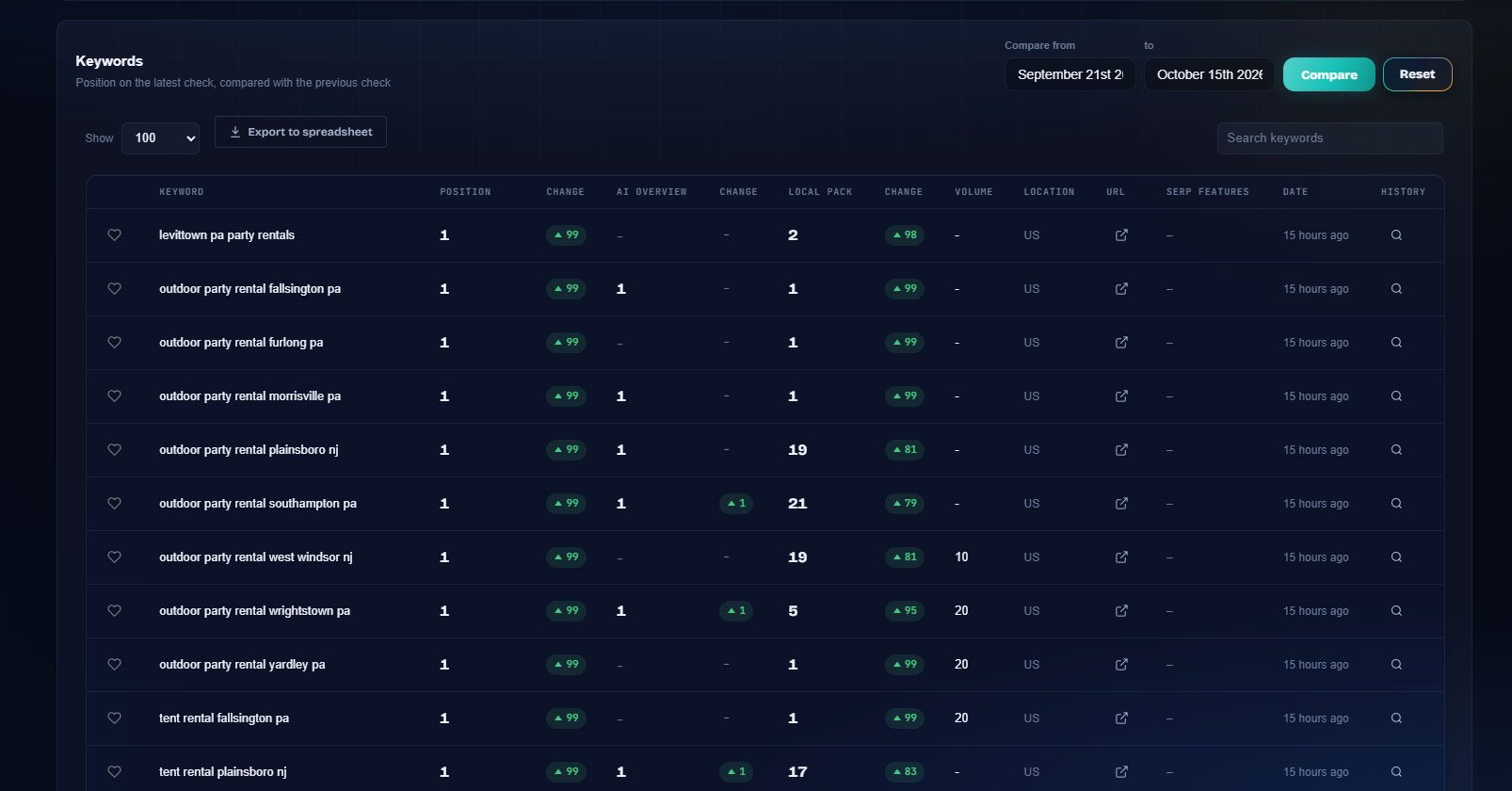View history for outdoor party rental southampton pa
Image resolution: width=1512 pixels, height=791 pixels.
1396,504
